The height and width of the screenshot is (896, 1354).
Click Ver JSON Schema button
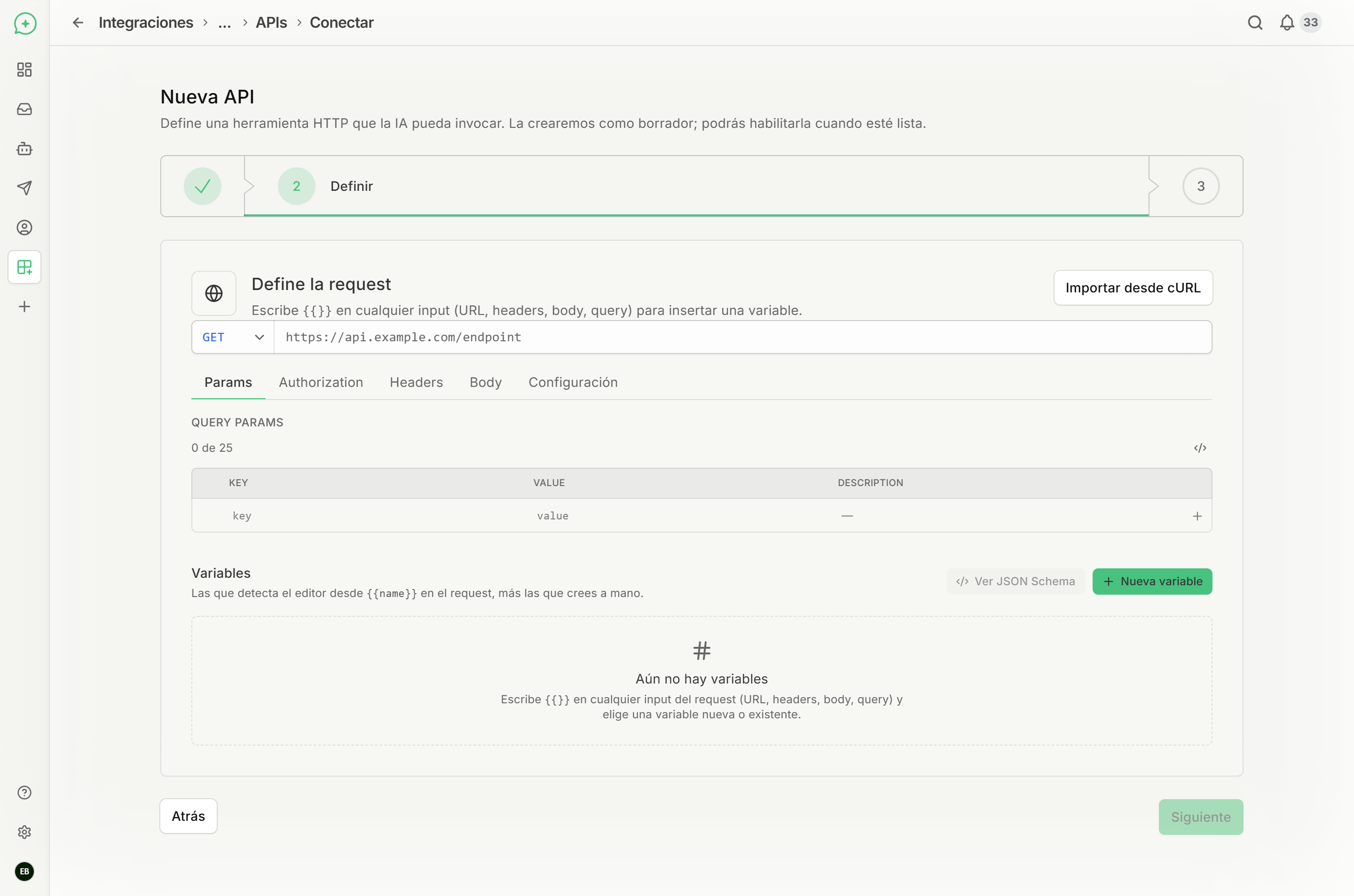[1015, 581]
